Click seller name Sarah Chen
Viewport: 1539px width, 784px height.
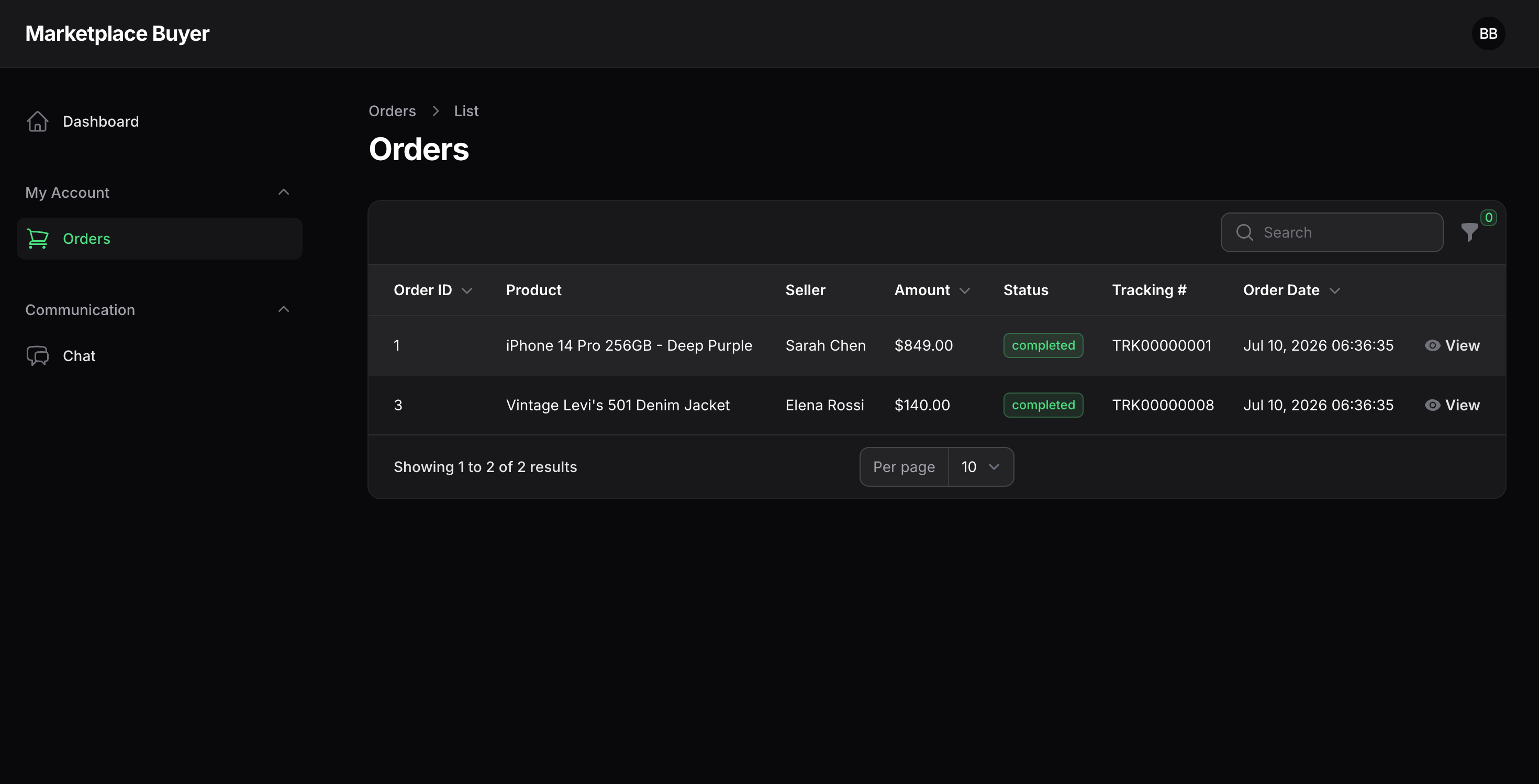825,346
